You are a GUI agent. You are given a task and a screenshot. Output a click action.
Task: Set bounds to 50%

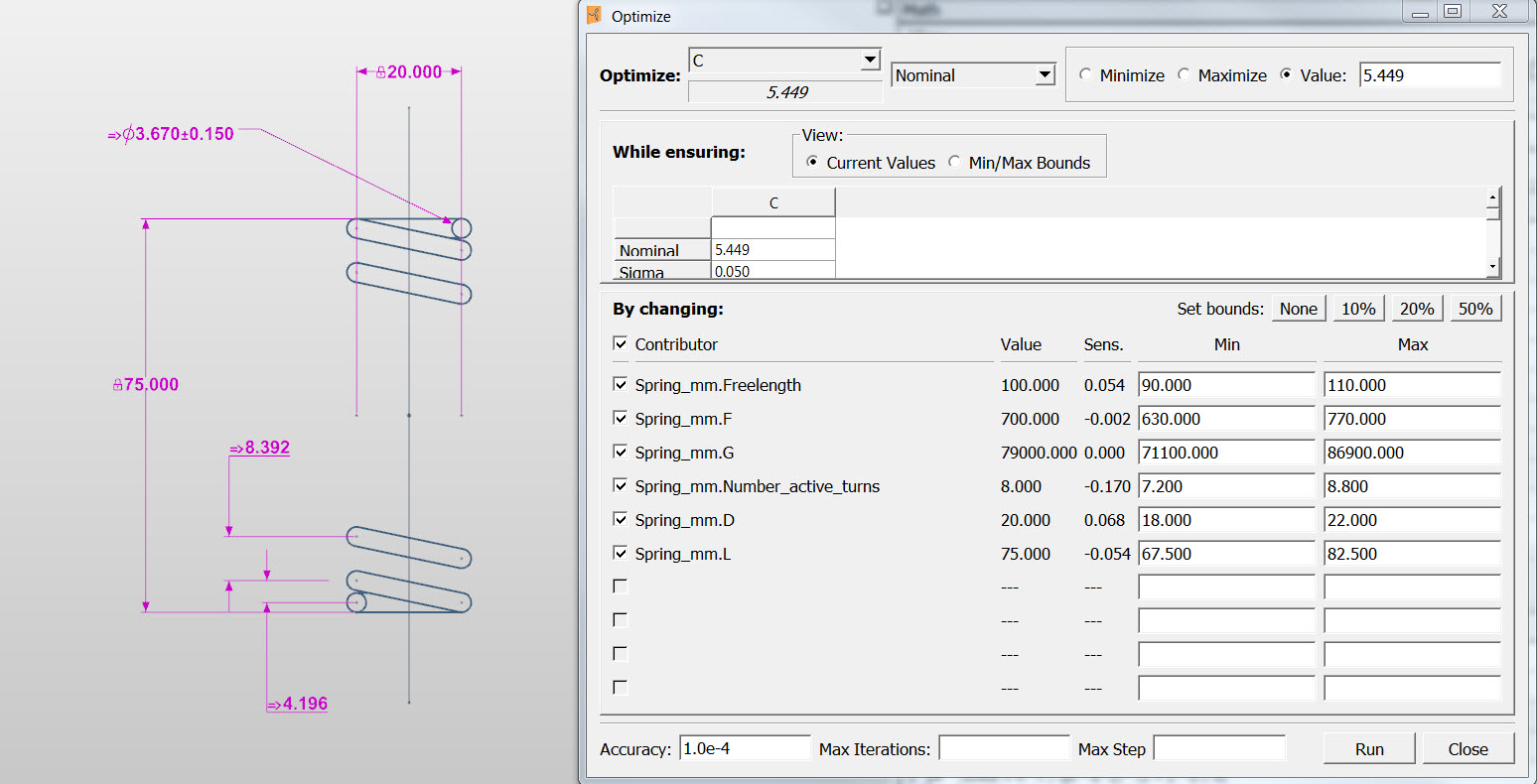pyautogui.click(x=1475, y=308)
